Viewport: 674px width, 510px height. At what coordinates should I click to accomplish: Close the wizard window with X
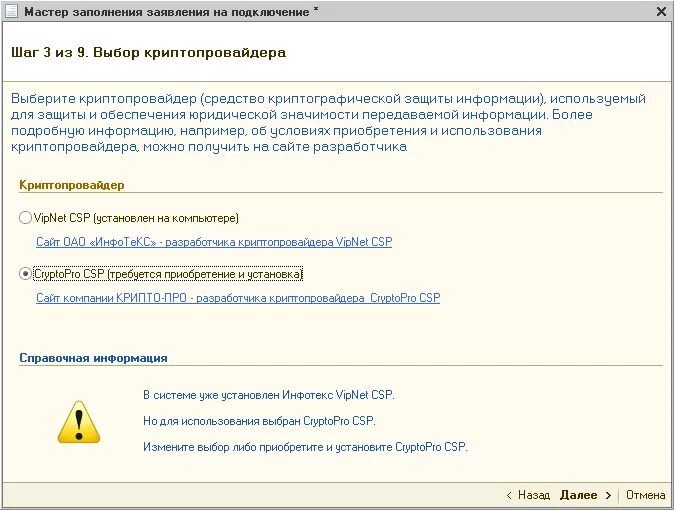coord(662,11)
